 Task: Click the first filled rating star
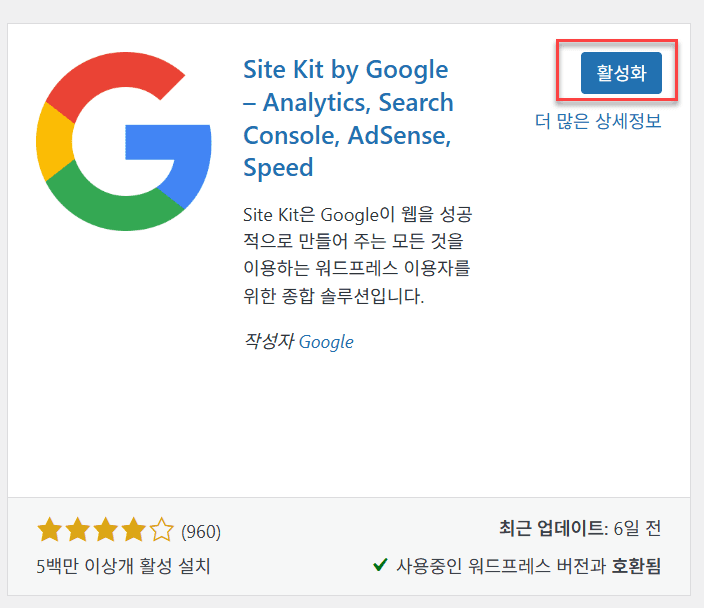49,530
